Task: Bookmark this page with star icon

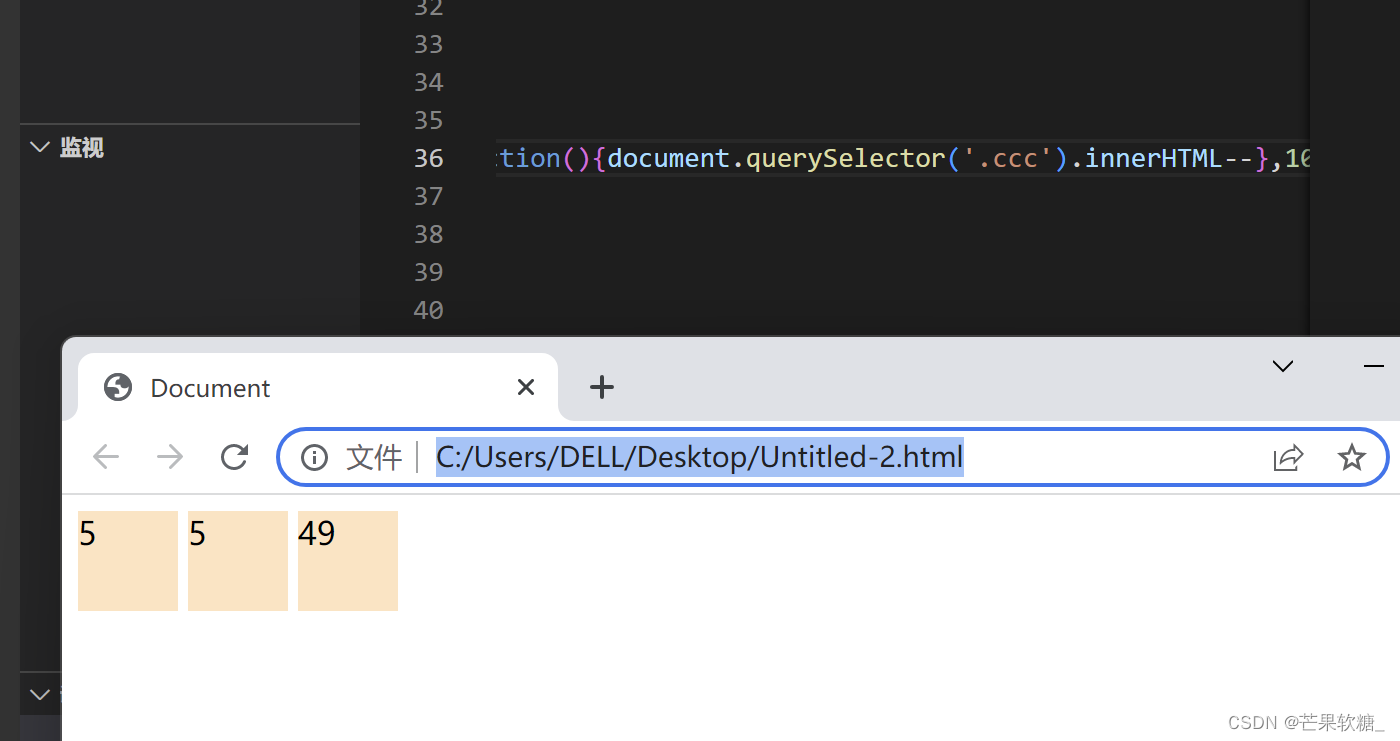Action: [1351, 458]
